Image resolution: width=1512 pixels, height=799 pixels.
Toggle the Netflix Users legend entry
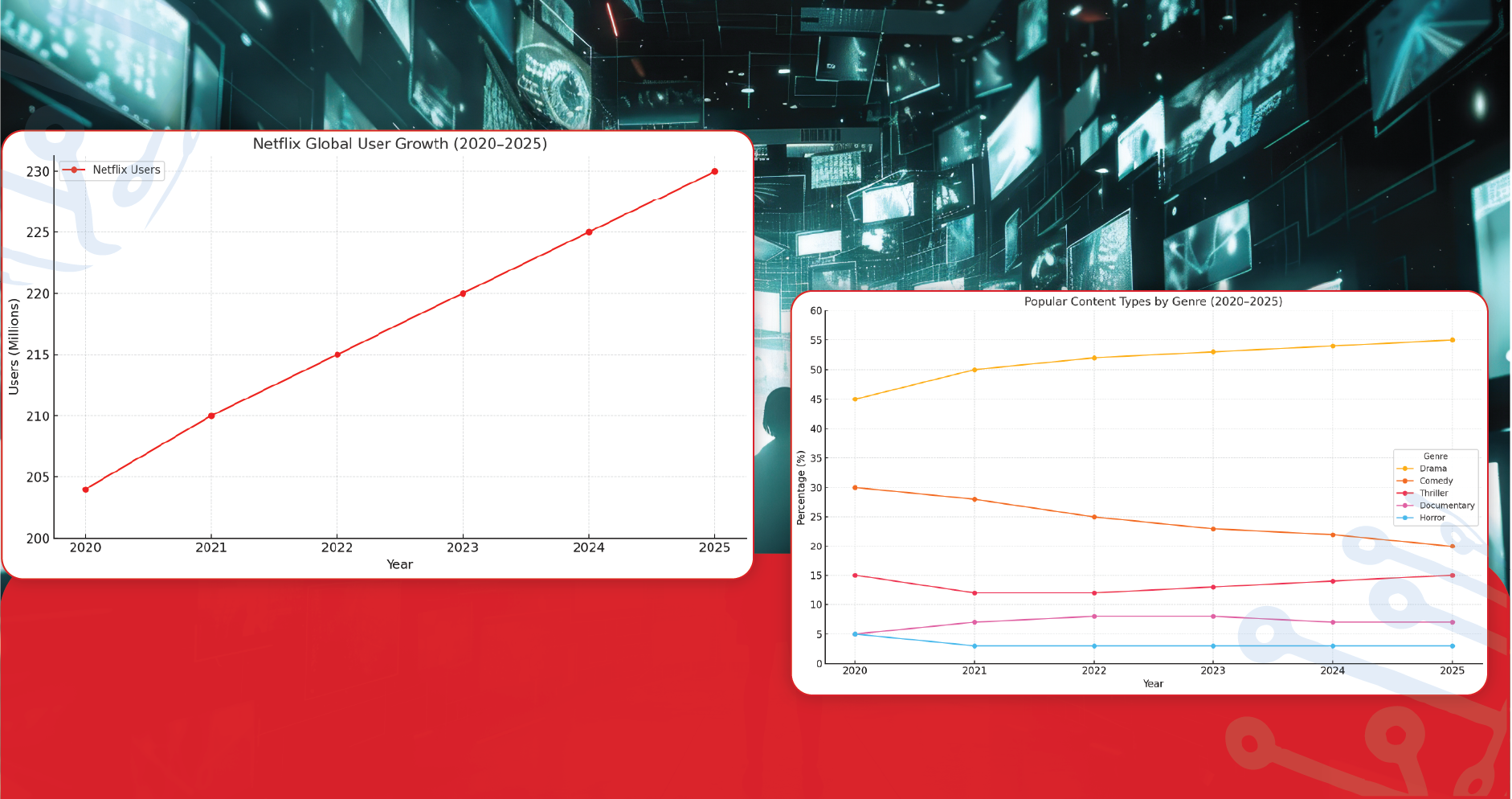125,170
